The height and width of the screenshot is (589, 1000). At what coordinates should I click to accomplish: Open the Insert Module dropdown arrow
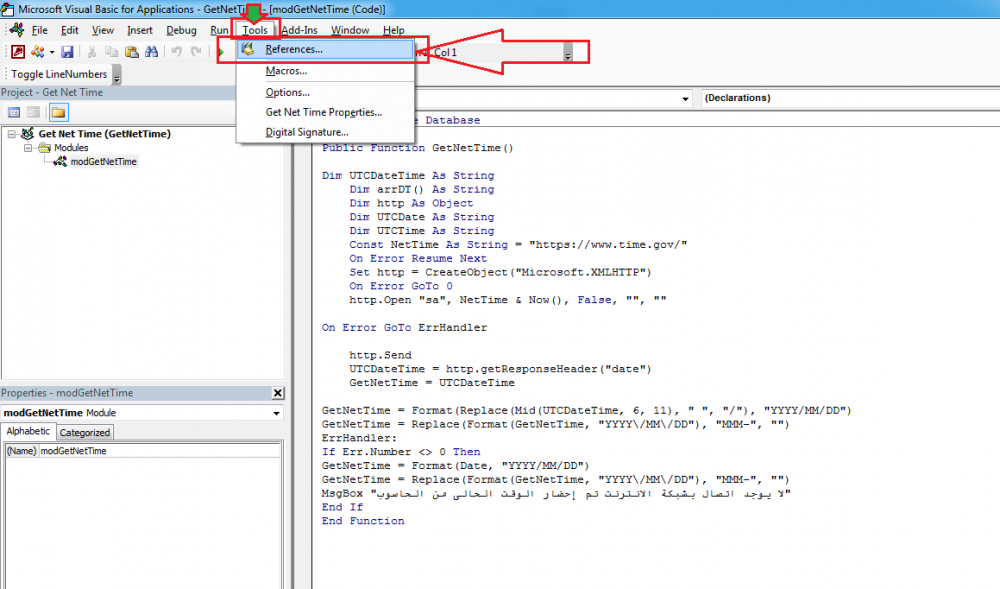point(52,52)
